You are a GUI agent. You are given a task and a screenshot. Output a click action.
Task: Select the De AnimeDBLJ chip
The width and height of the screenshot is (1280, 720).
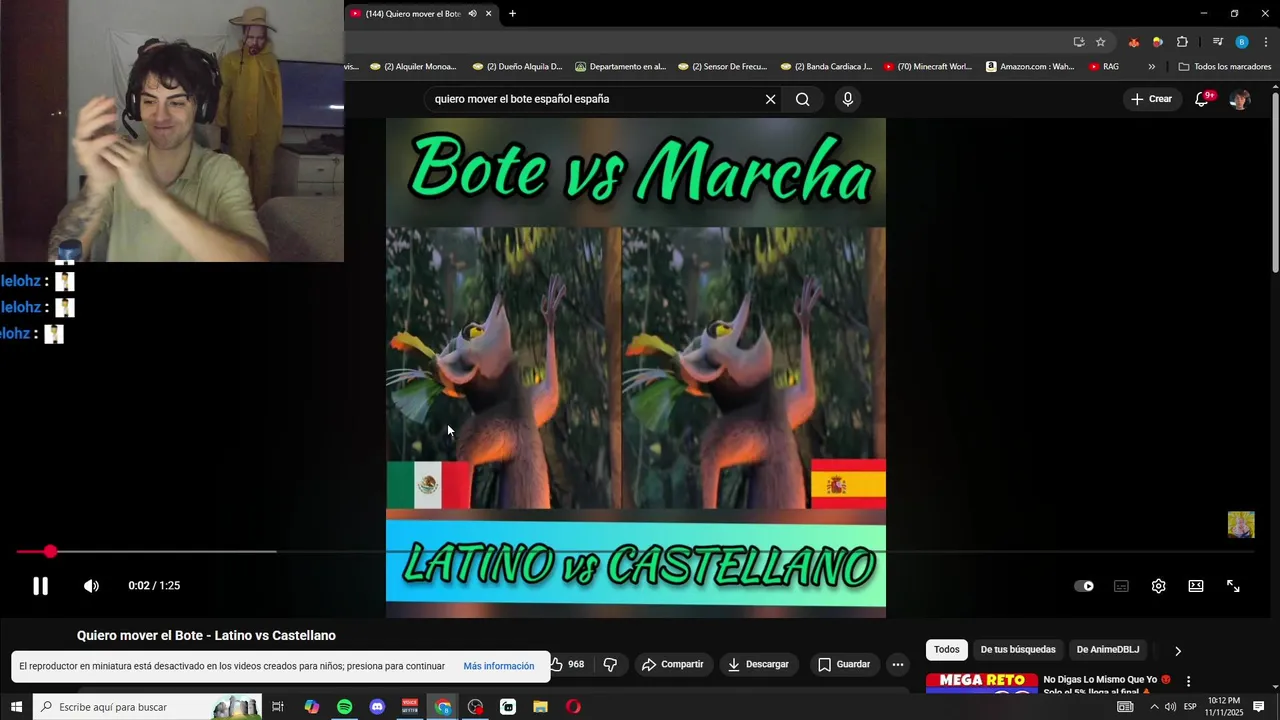pos(1108,650)
